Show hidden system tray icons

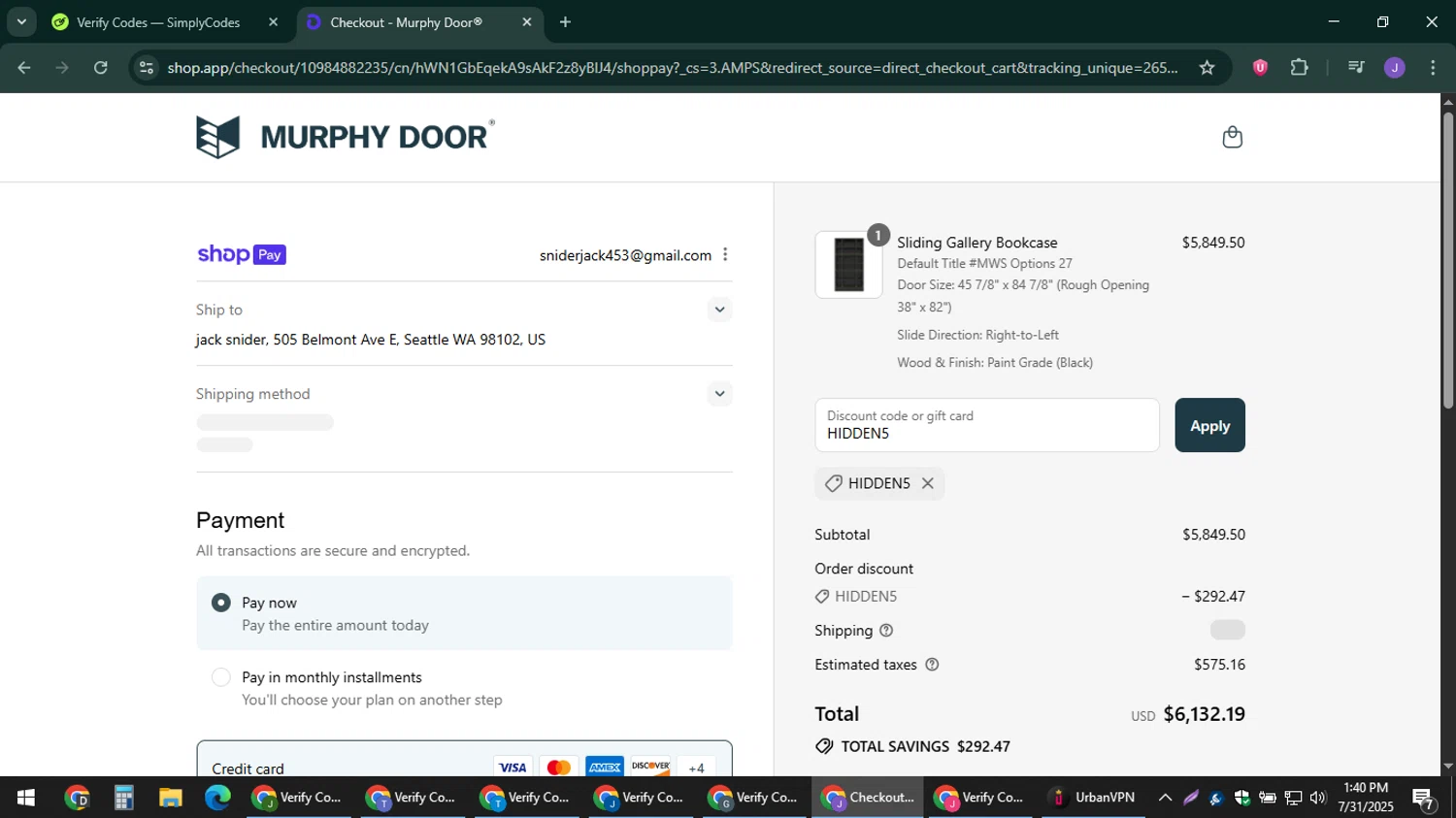tap(1165, 798)
